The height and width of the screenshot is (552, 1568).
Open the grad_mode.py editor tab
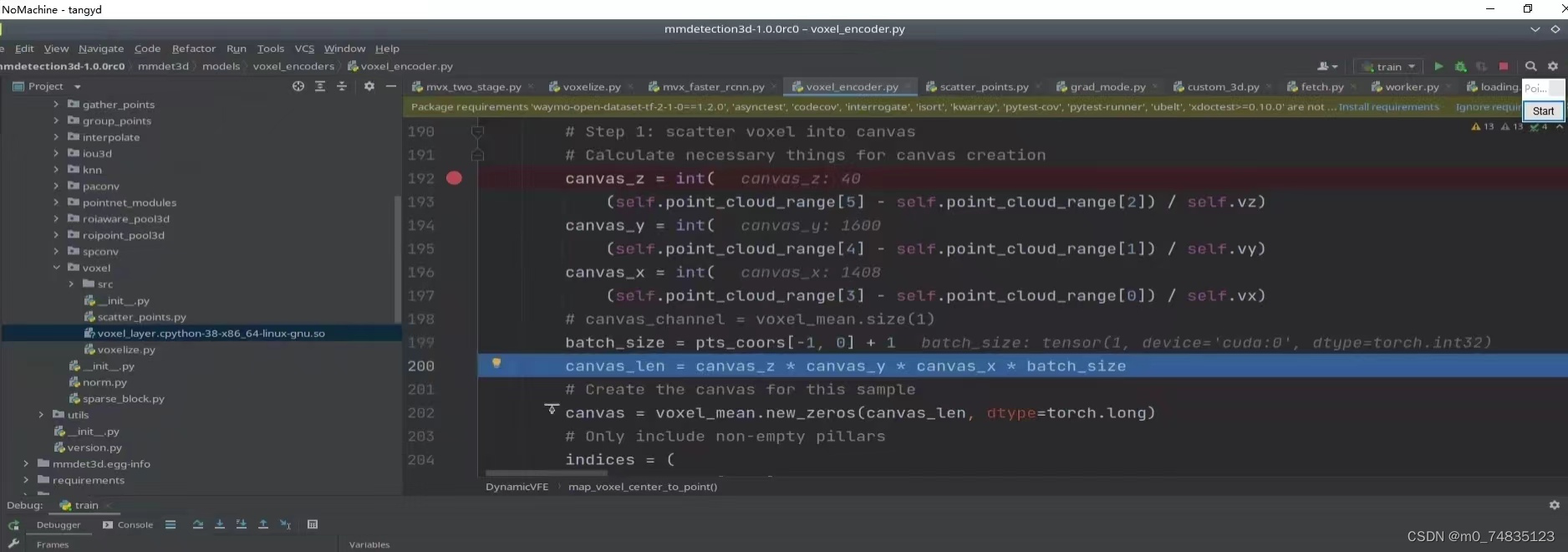1107,87
